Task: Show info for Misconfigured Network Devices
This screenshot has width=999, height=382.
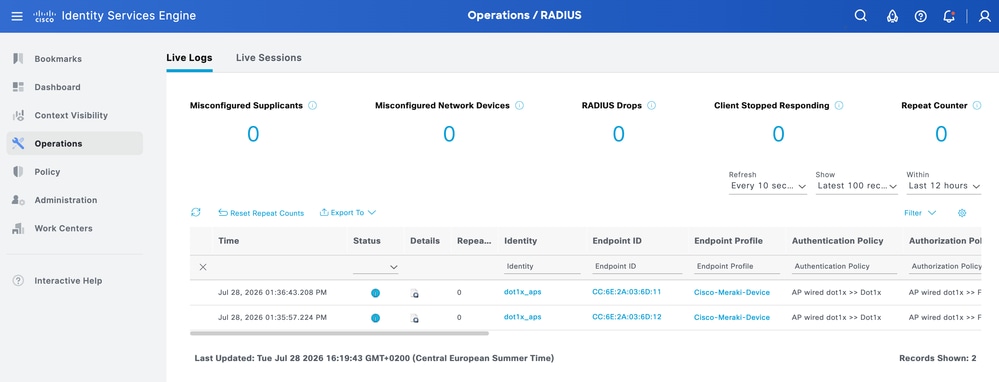Action: (519, 106)
